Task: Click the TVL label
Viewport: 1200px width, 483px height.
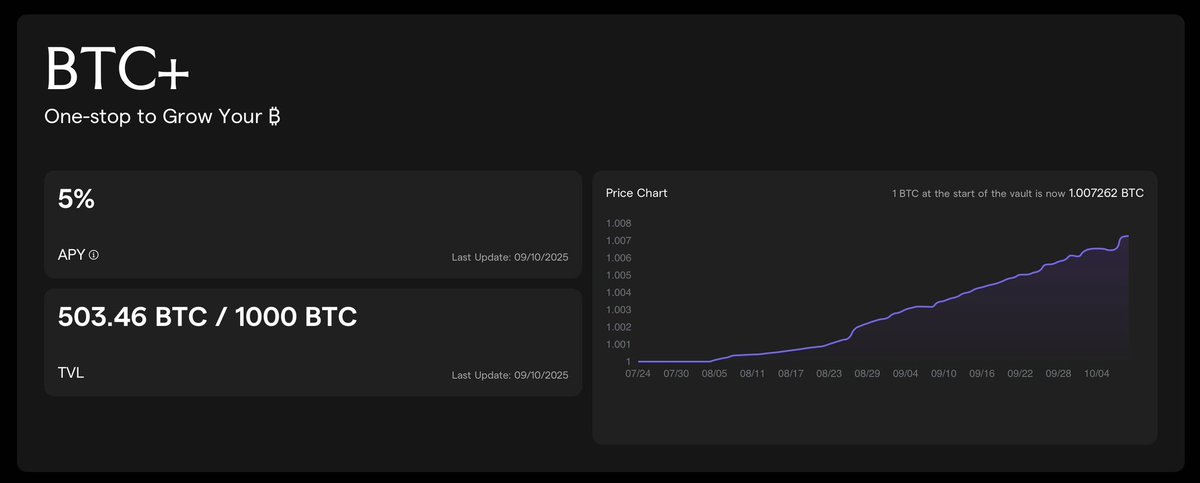Action: tap(71, 372)
